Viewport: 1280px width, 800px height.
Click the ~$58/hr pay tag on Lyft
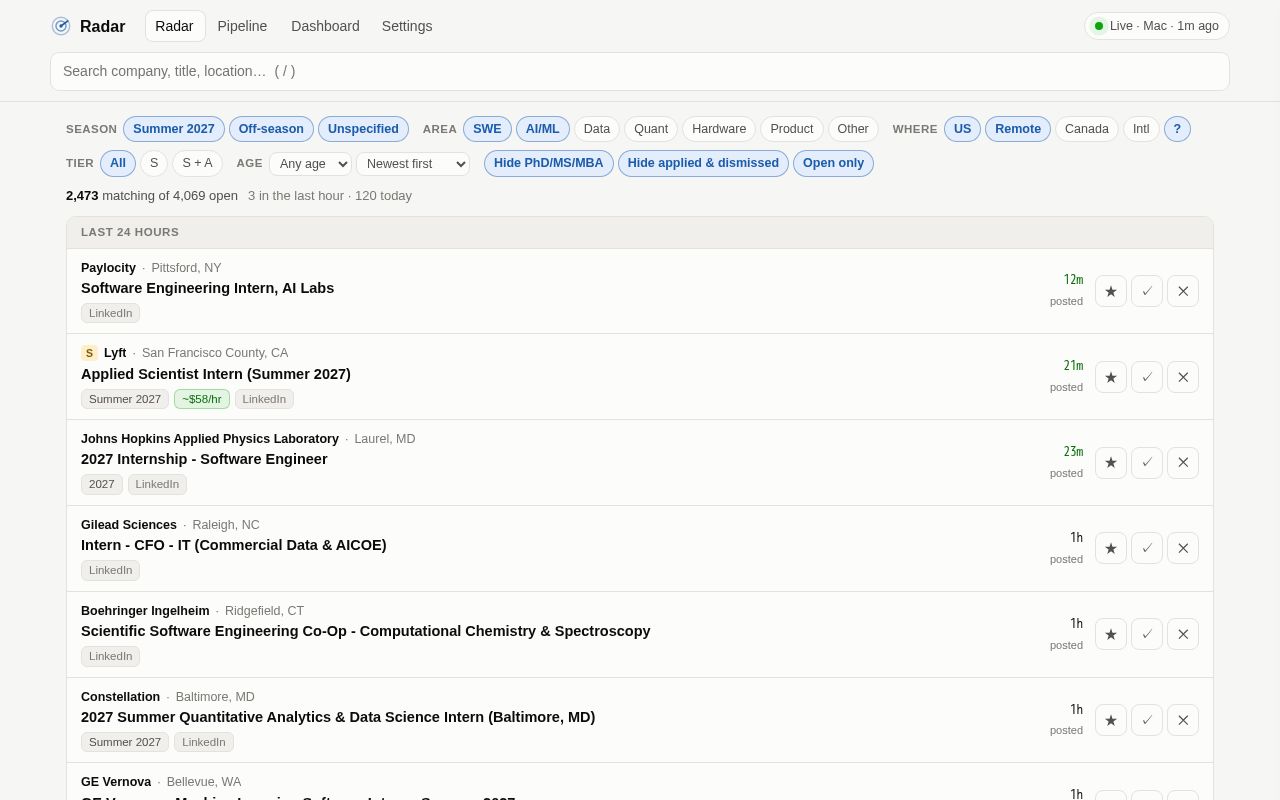[202, 399]
